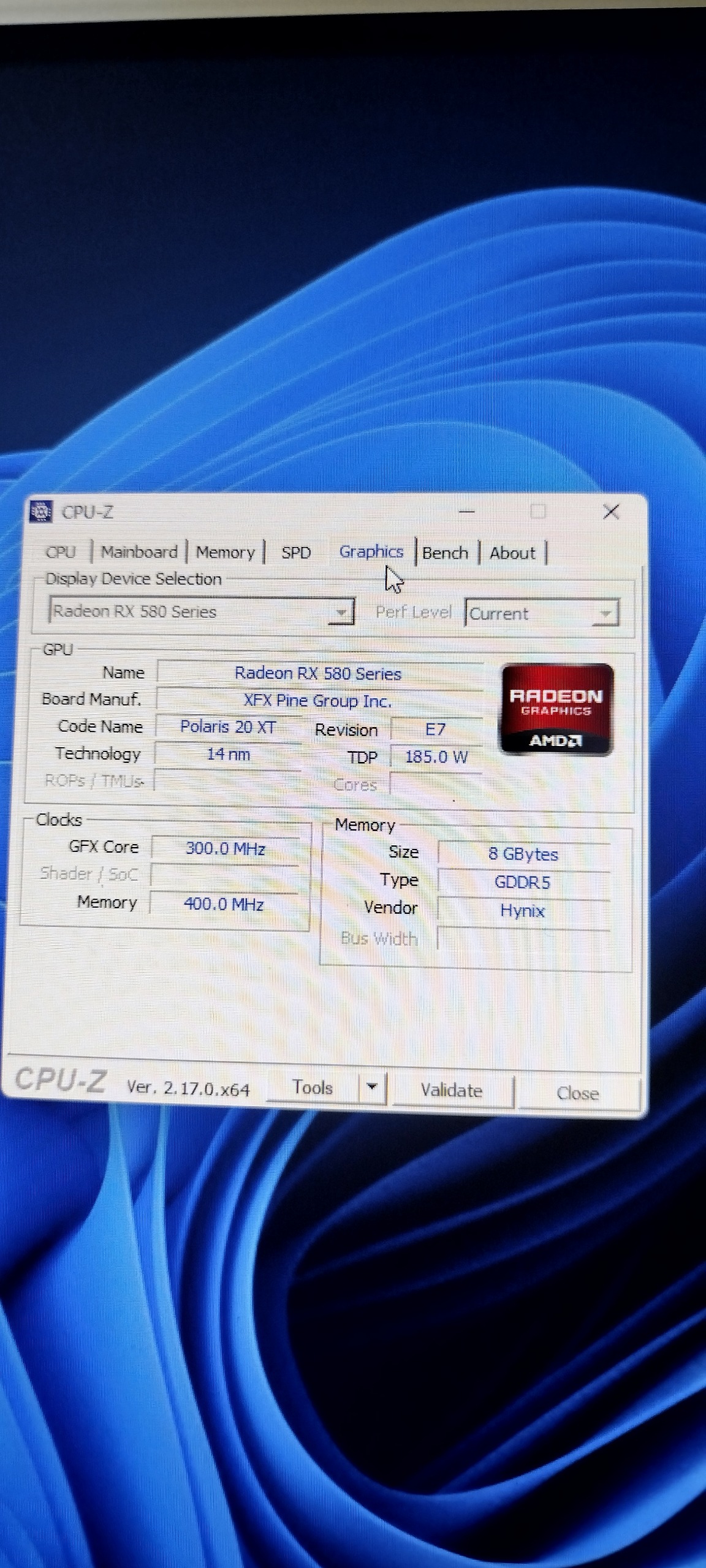Minimize the CPU-Z window
This screenshot has width=706, height=1568.
[x=467, y=512]
